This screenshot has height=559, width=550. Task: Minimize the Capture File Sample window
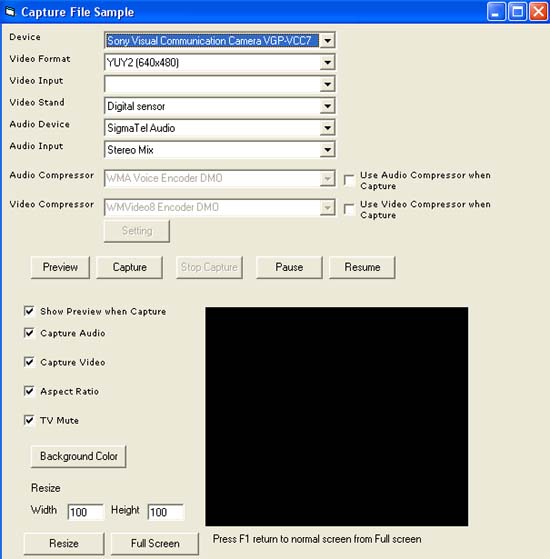496,12
